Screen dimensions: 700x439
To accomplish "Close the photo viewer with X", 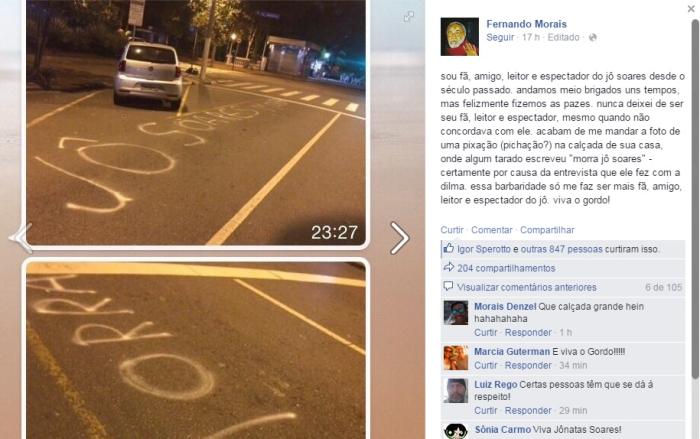I will pos(691,8).
